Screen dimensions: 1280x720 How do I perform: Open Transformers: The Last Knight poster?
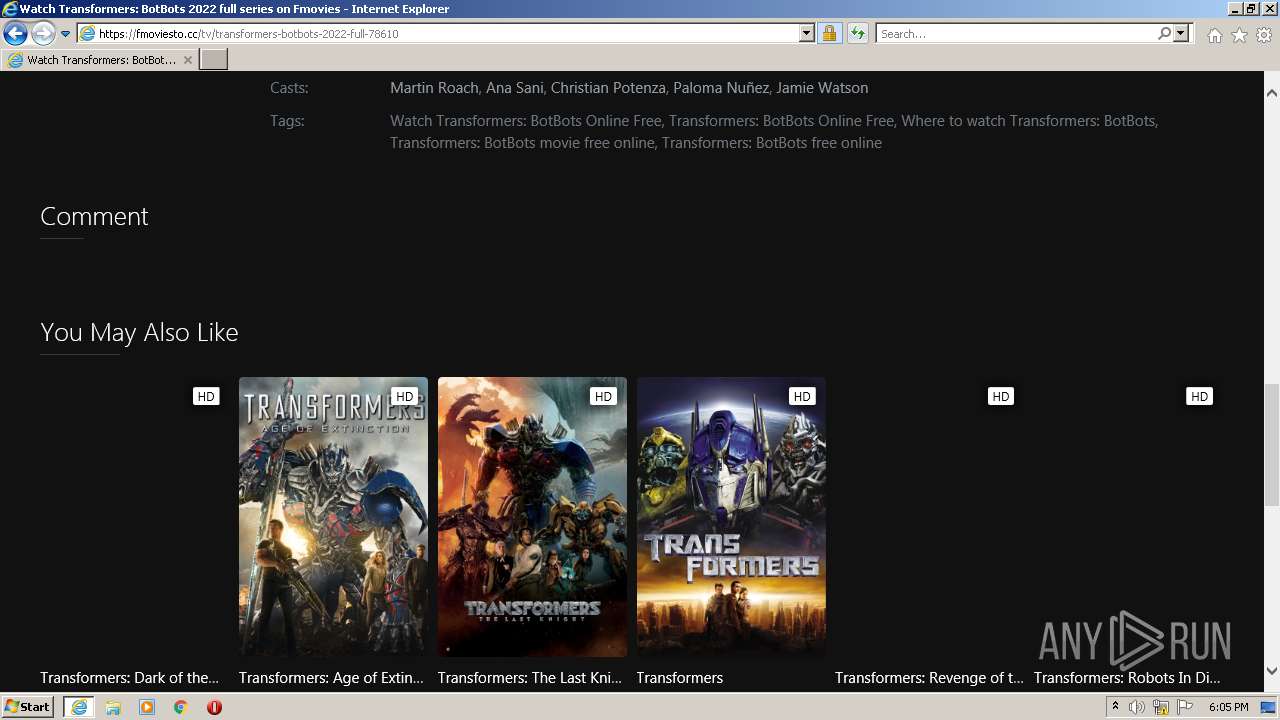pyautogui.click(x=532, y=517)
